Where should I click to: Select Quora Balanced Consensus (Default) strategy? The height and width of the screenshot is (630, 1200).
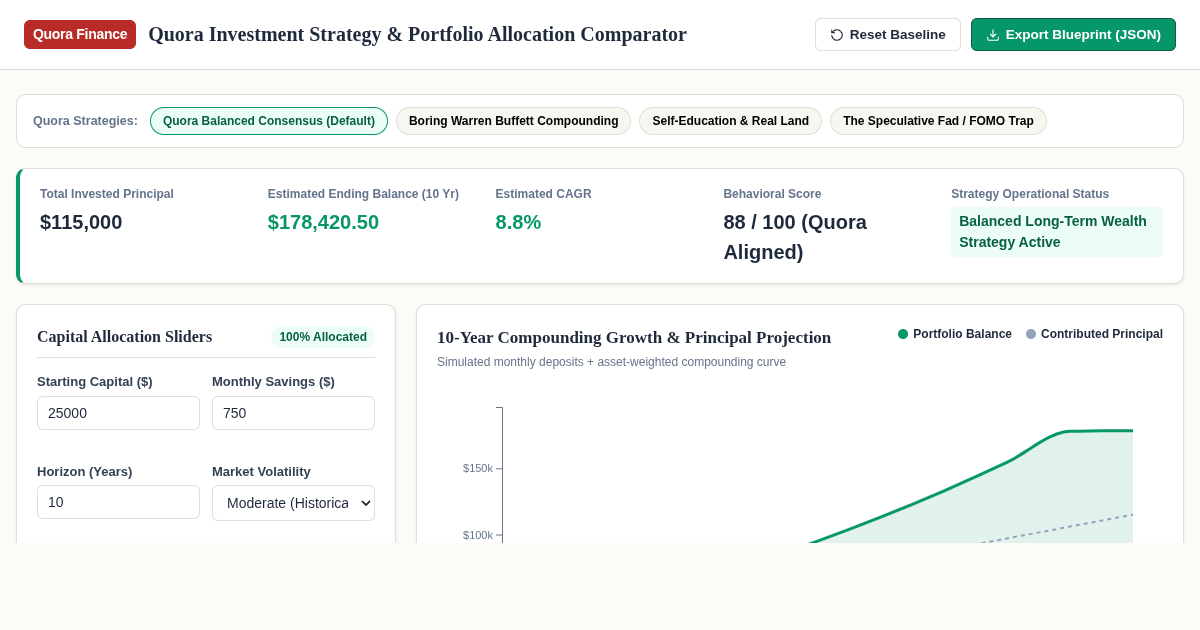click(269, 121)
